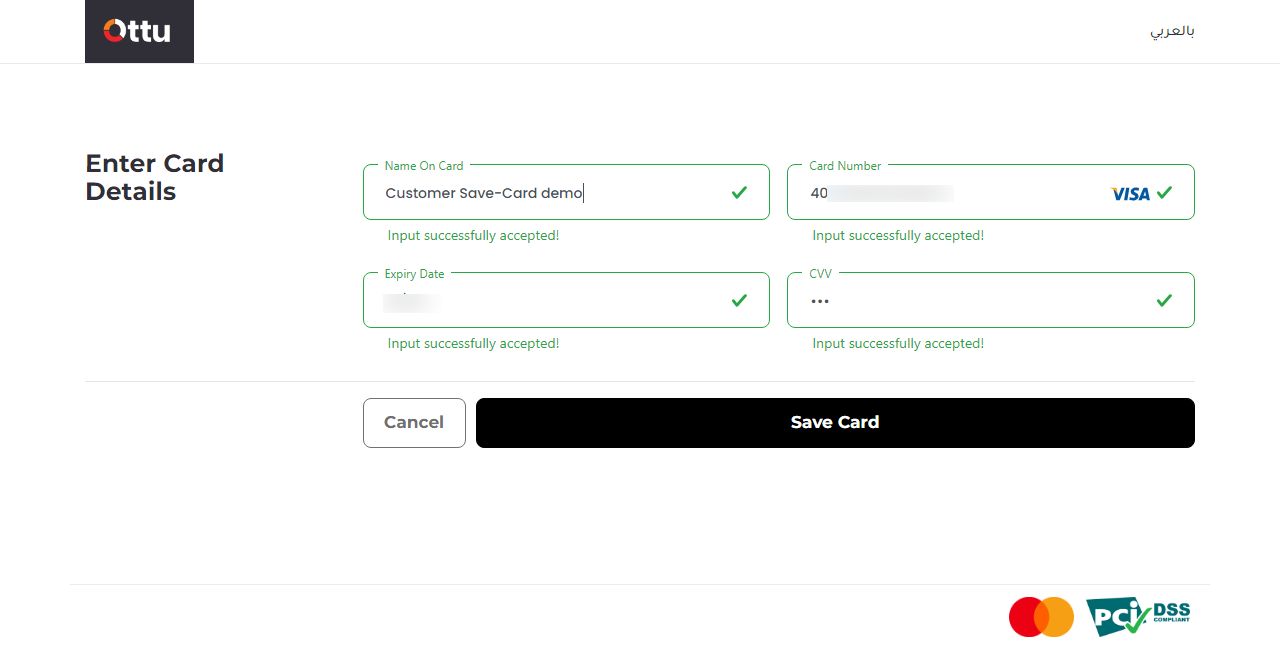Click the green checkmark in Expiry Date field
The image size is (1280, 649).
[739, 300]
